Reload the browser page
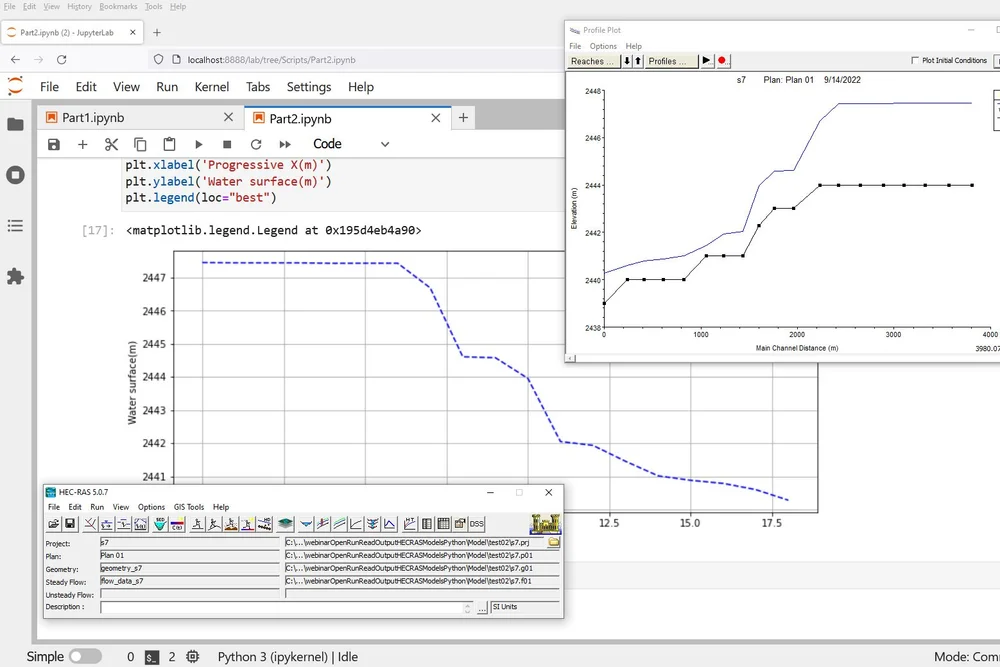The width and height of the screenshot is (1000, 667). click(x=61, y=59)
